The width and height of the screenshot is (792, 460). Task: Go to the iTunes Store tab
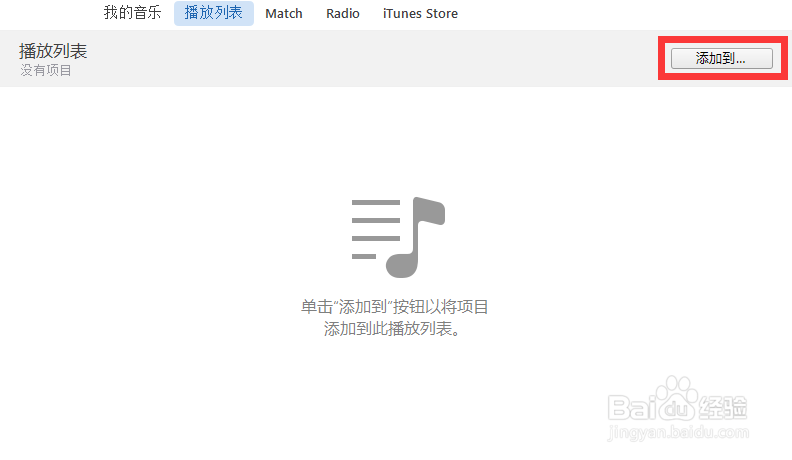(420, 14)
